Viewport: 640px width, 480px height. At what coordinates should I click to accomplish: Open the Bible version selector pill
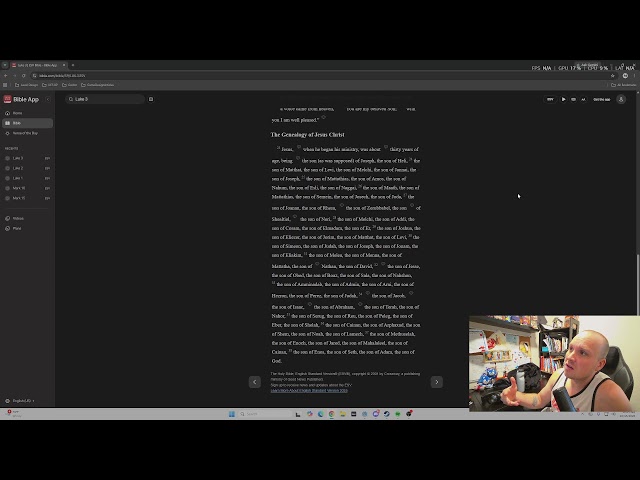(x=550, y=99)
